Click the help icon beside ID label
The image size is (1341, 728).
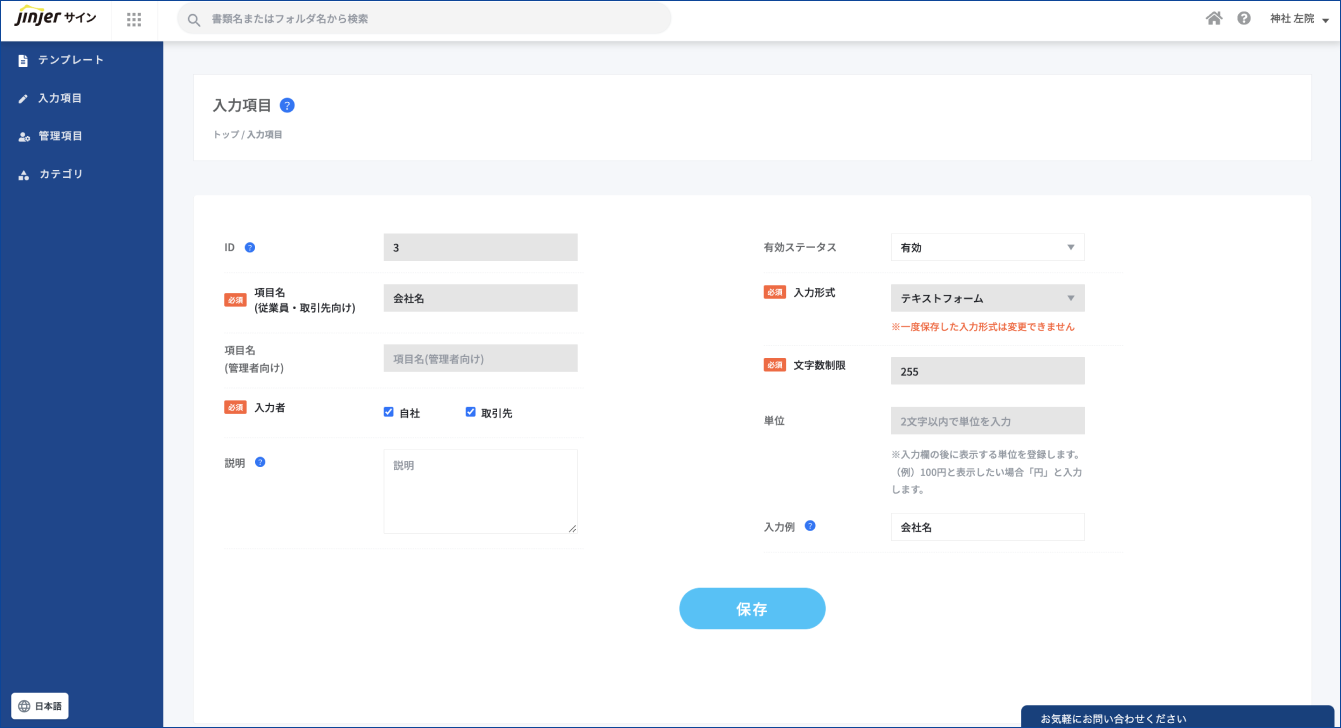(250, 247)
